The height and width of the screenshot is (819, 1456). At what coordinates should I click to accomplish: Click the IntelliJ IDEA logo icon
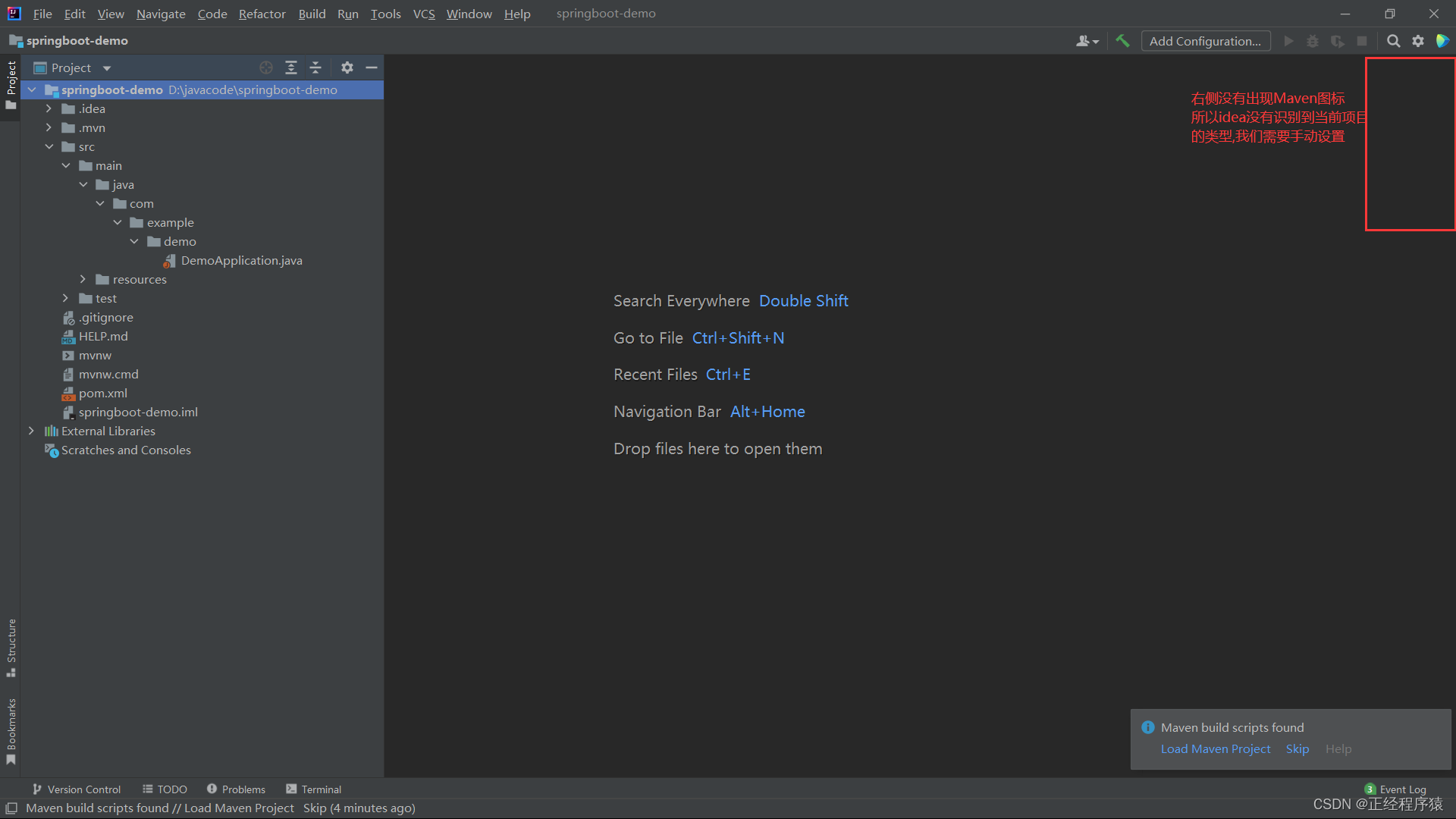[x=14, y=14]
